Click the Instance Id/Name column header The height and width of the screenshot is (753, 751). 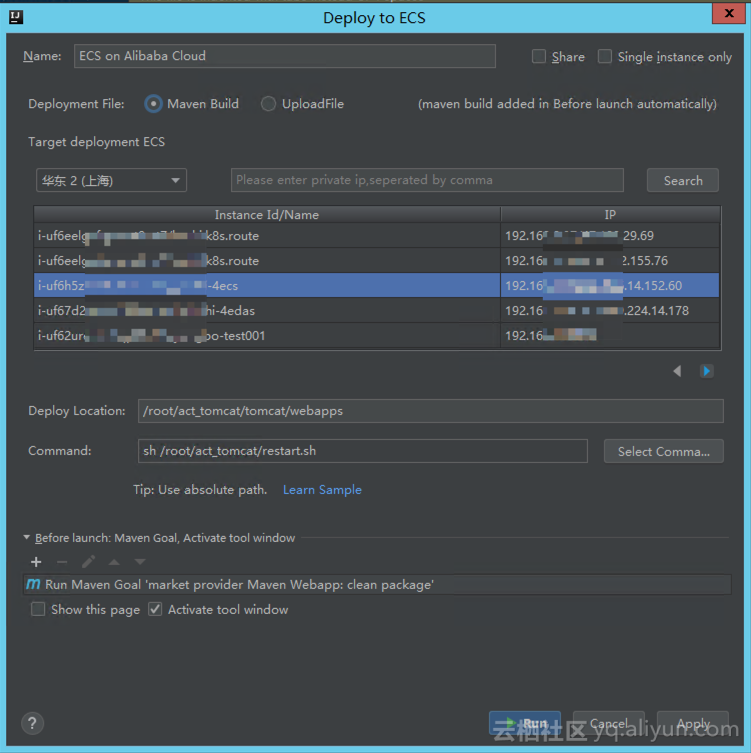click(x=267, y=215)
